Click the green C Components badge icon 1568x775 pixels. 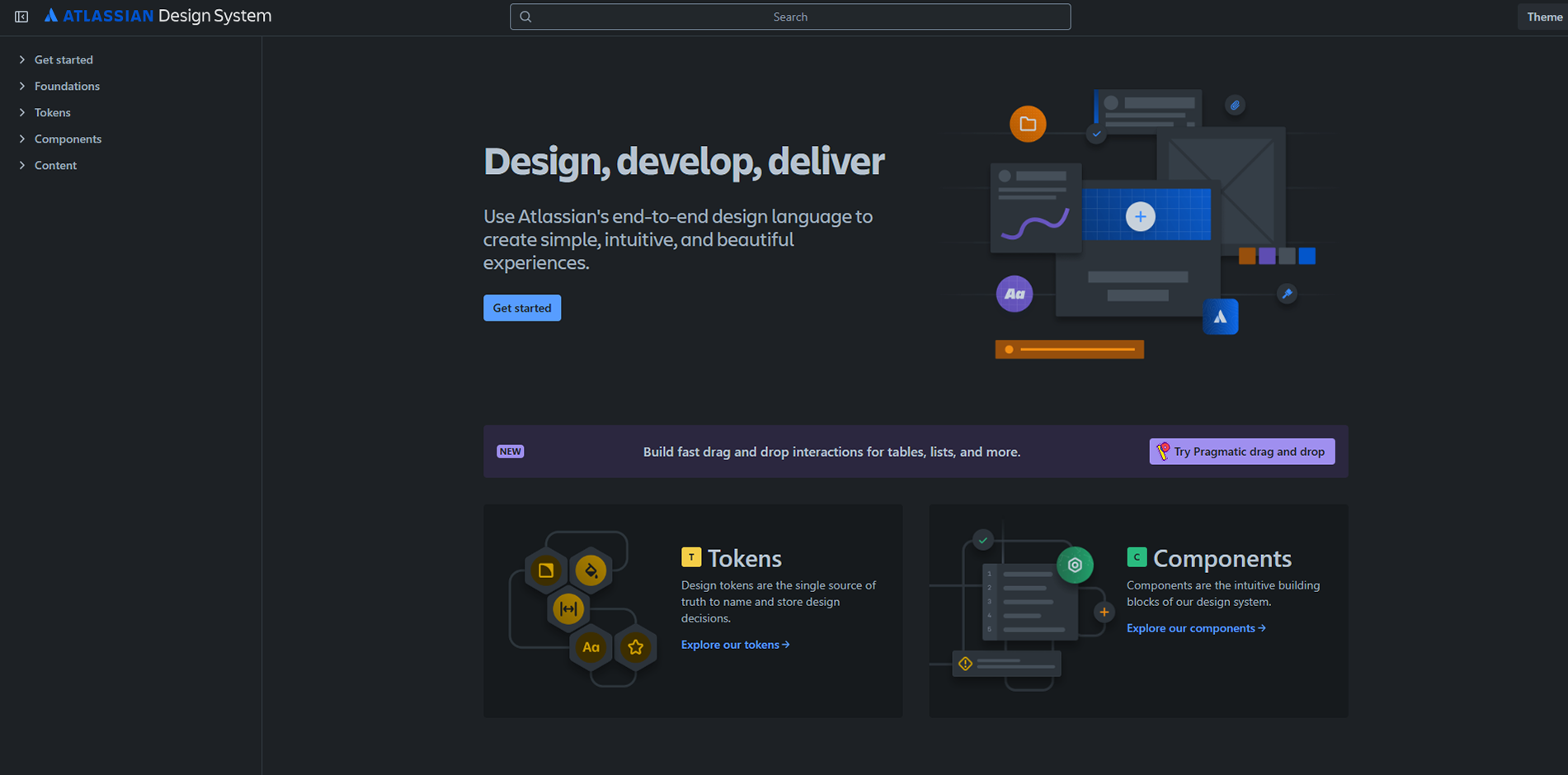click(1137, 557)
